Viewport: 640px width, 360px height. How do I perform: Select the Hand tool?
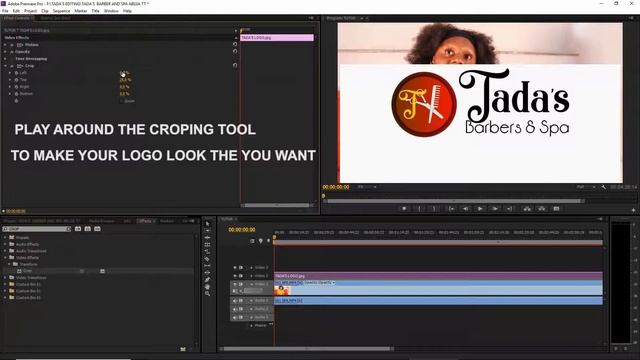tap(207, 287)
